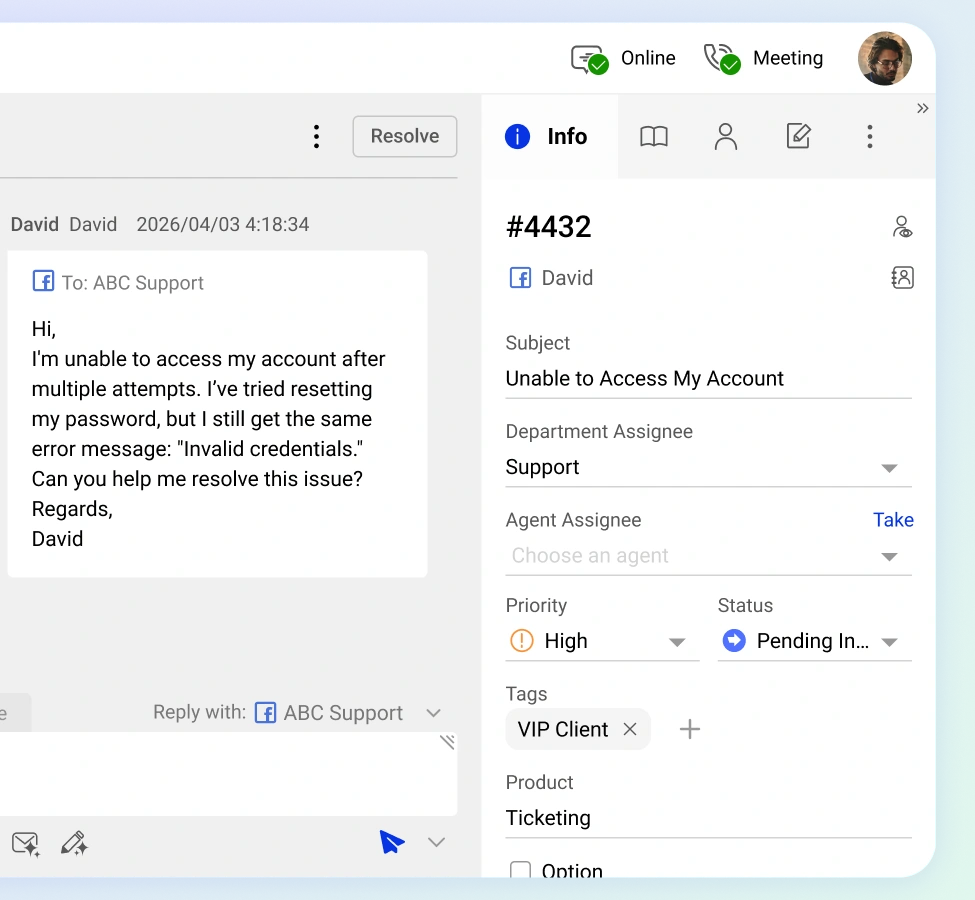Click the AI email suggestion icon

[x=25, y=843]
